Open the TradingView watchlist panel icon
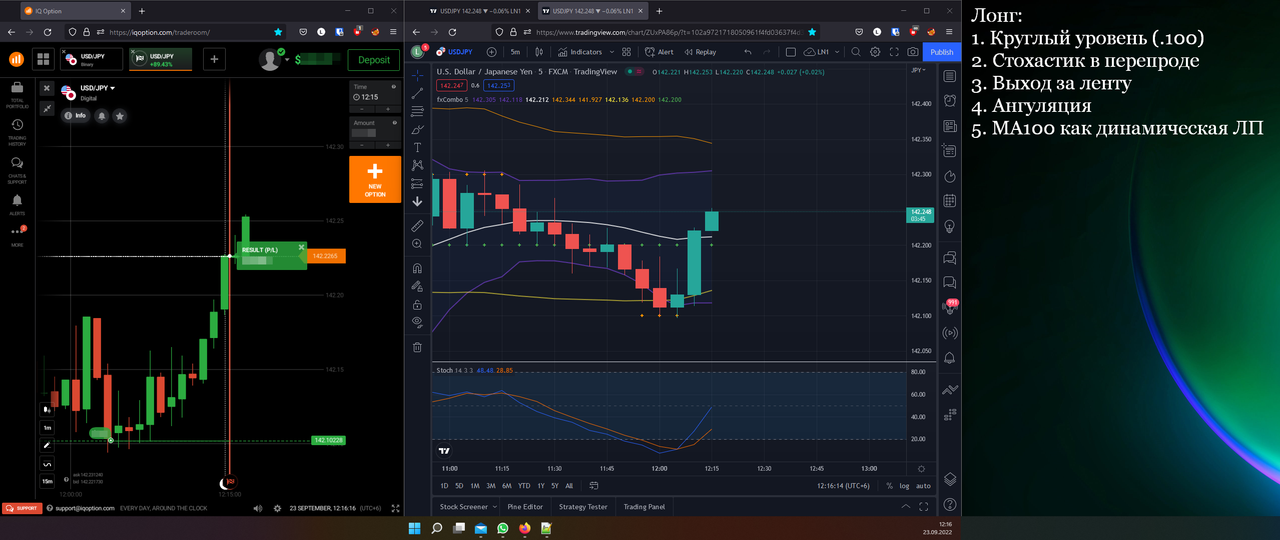This screenshot has height=540, width=1280. [950, 78]
